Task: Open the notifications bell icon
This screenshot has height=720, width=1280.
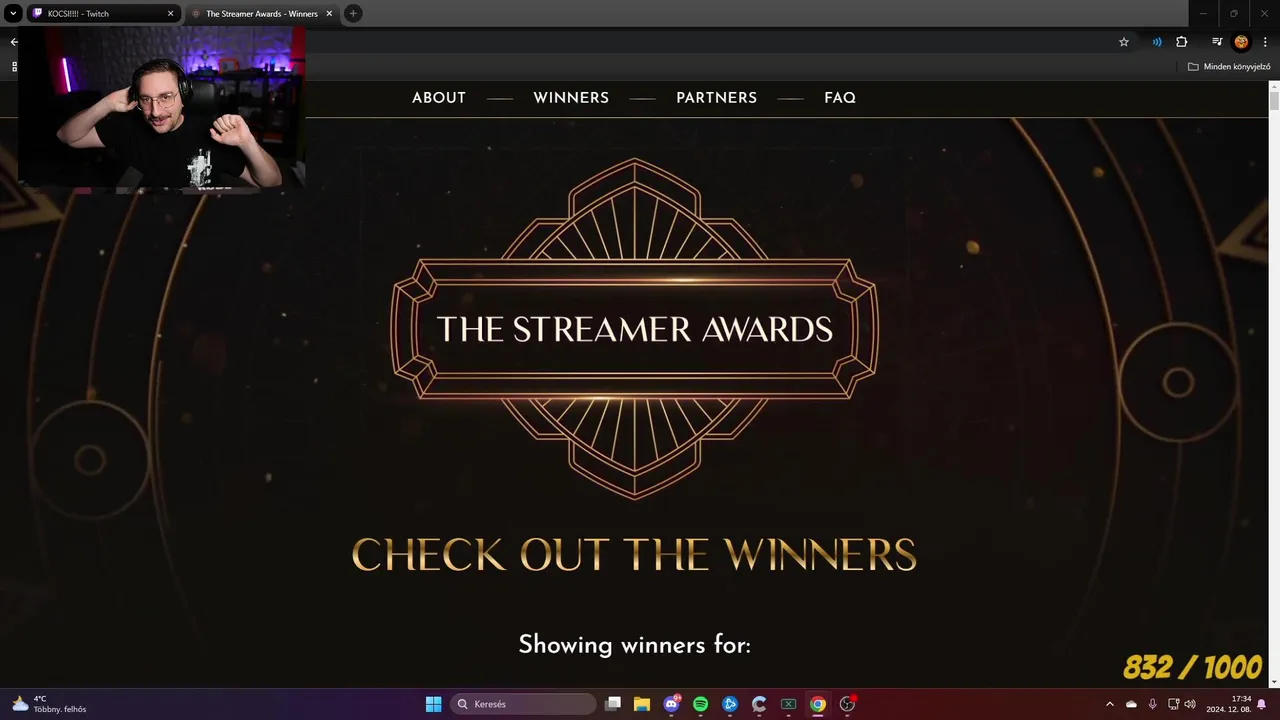Action: (x=1262, y=704)
